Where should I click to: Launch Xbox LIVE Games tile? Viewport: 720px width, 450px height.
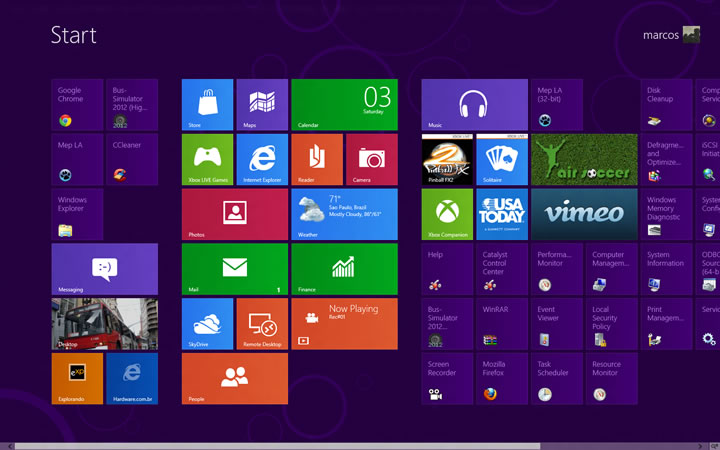point(208,159)
